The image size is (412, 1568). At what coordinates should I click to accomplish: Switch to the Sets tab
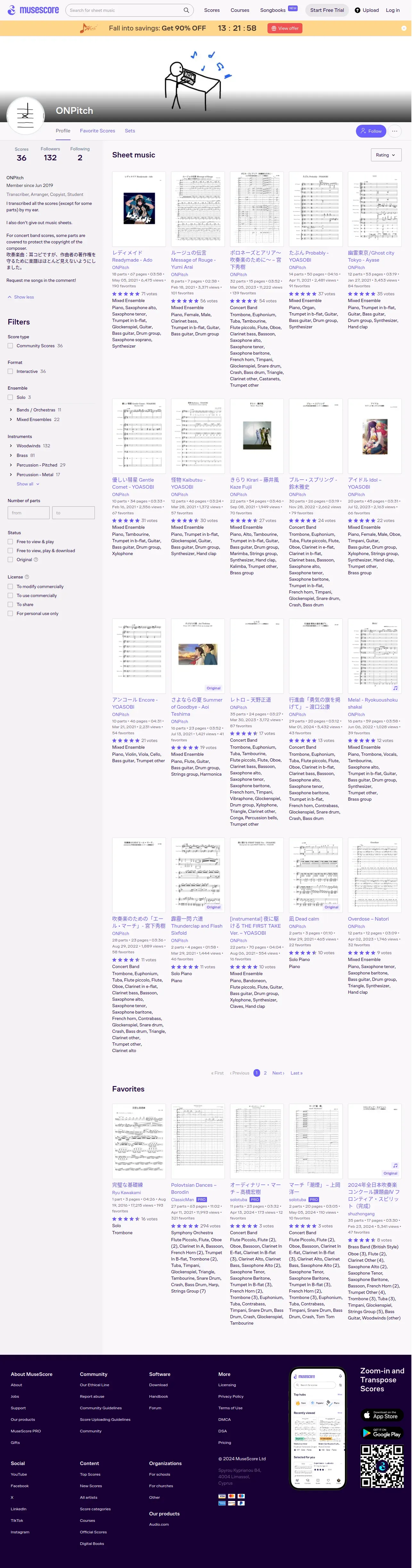pyautogui.click(x=130, y=131)
